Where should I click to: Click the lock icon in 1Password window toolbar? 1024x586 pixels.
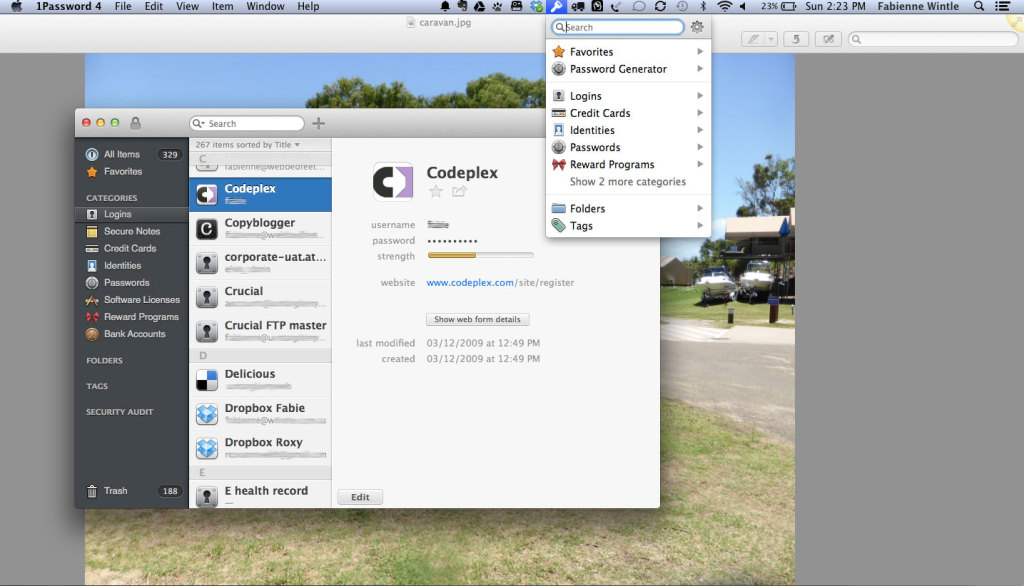tap(135, 123)
